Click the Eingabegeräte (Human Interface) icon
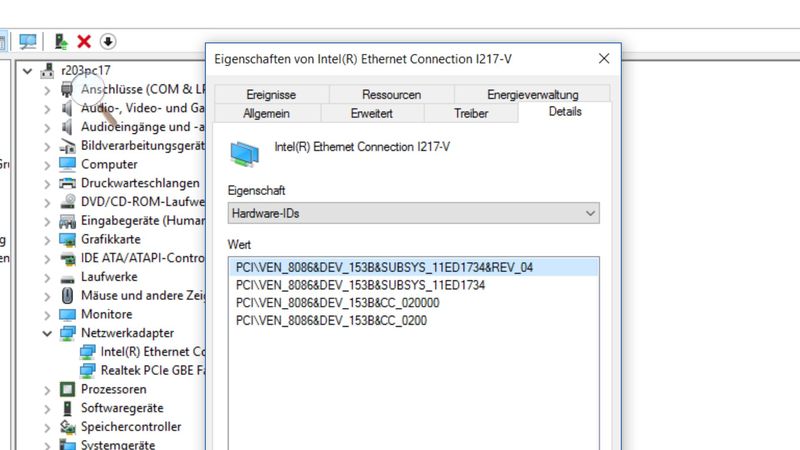800x450 pixels. [x=67, y=221]
